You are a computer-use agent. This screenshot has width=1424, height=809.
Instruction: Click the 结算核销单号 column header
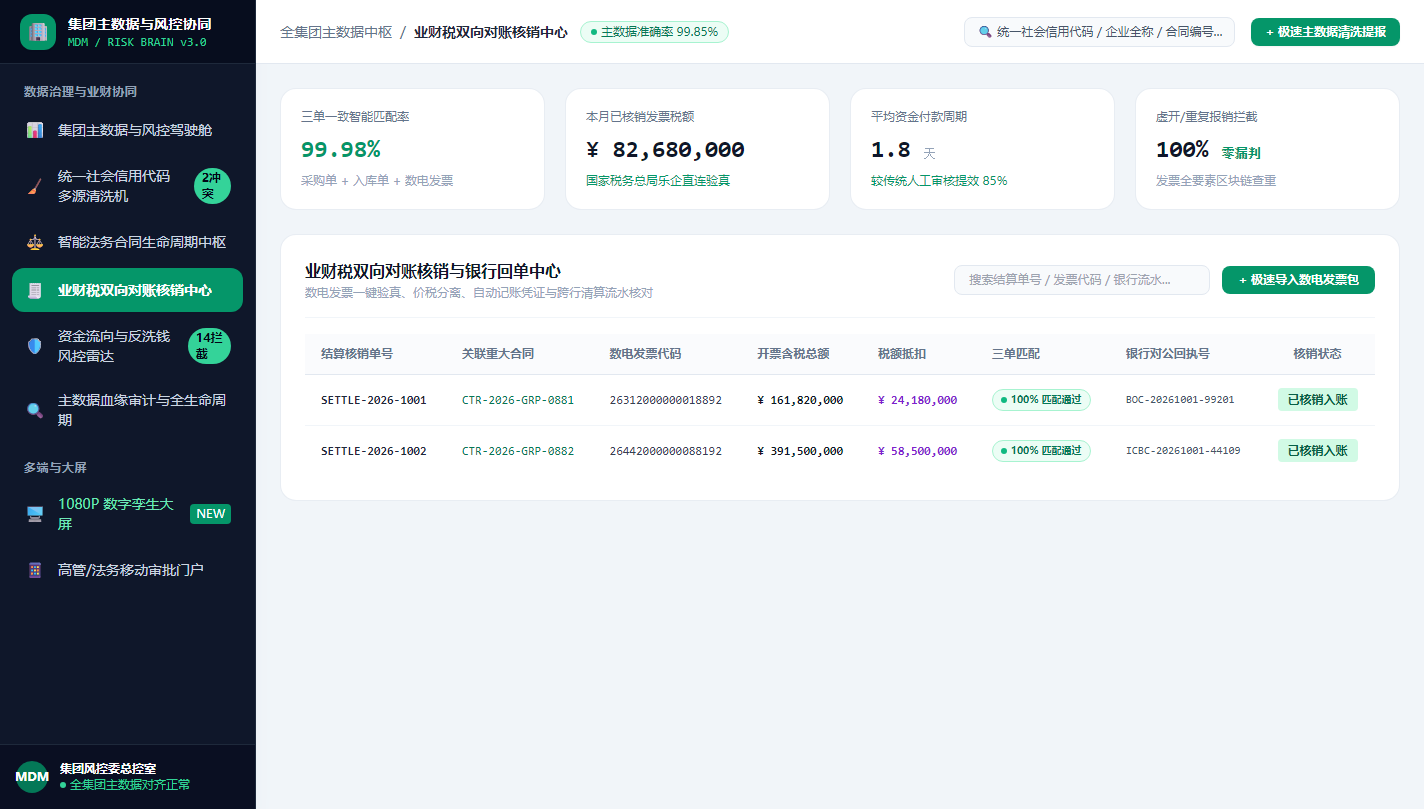[x=357, y=354]
